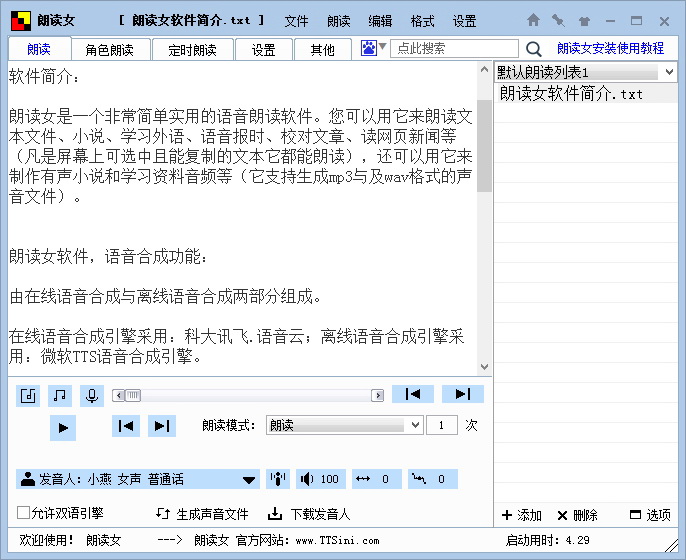Click www.TTSini.com website link

click(337, 541)
